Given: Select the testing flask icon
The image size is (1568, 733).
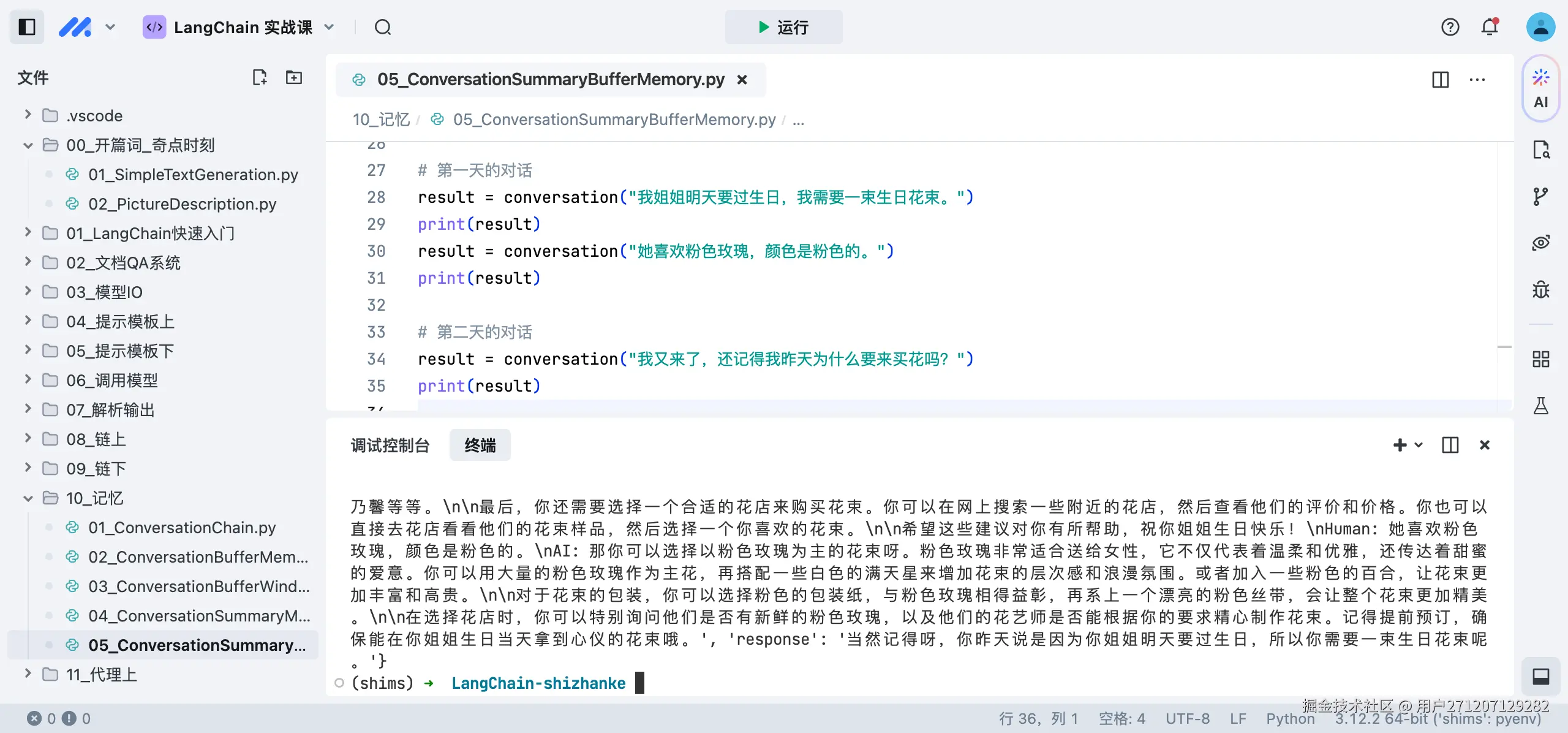Looking at the screenshot, I should pos(1541,405).
